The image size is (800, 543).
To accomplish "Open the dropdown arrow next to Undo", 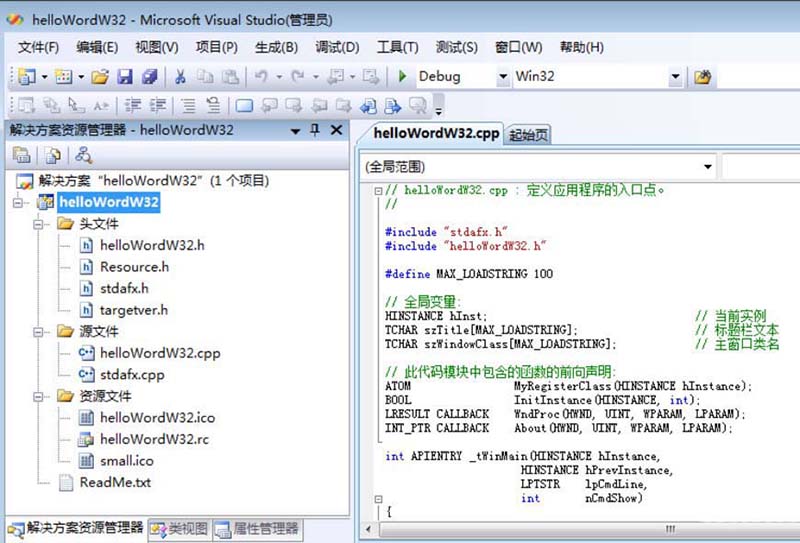I will [x=279, y=77].
